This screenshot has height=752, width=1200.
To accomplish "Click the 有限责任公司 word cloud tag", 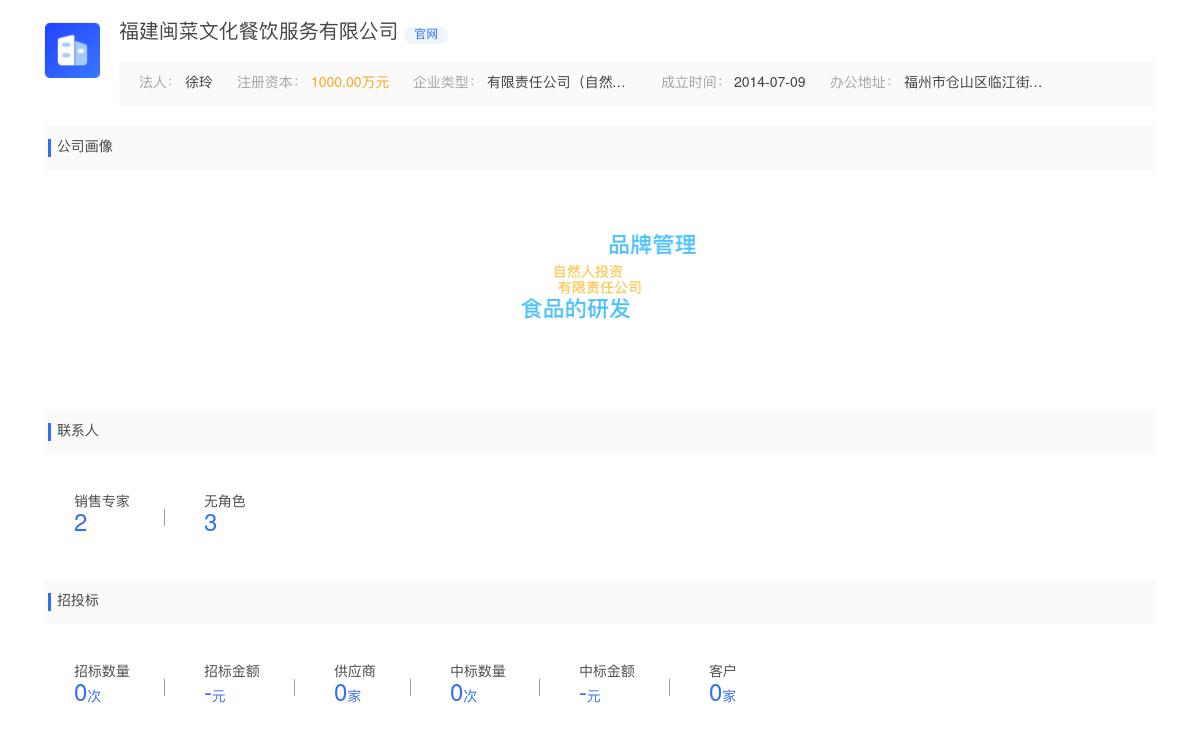I will (x=600, y=288).
